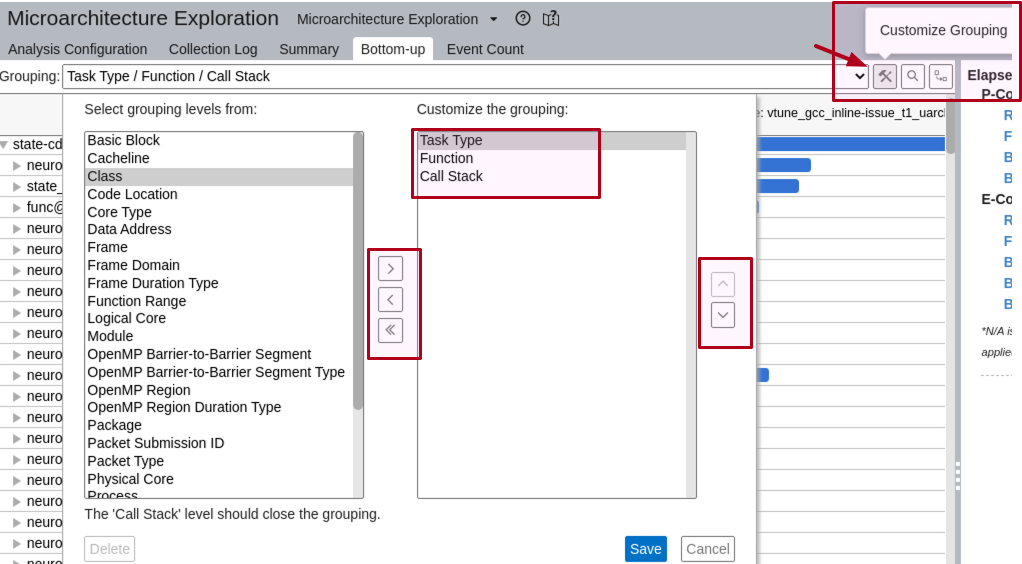Move grouping level down with down arrow

[722, 315]
